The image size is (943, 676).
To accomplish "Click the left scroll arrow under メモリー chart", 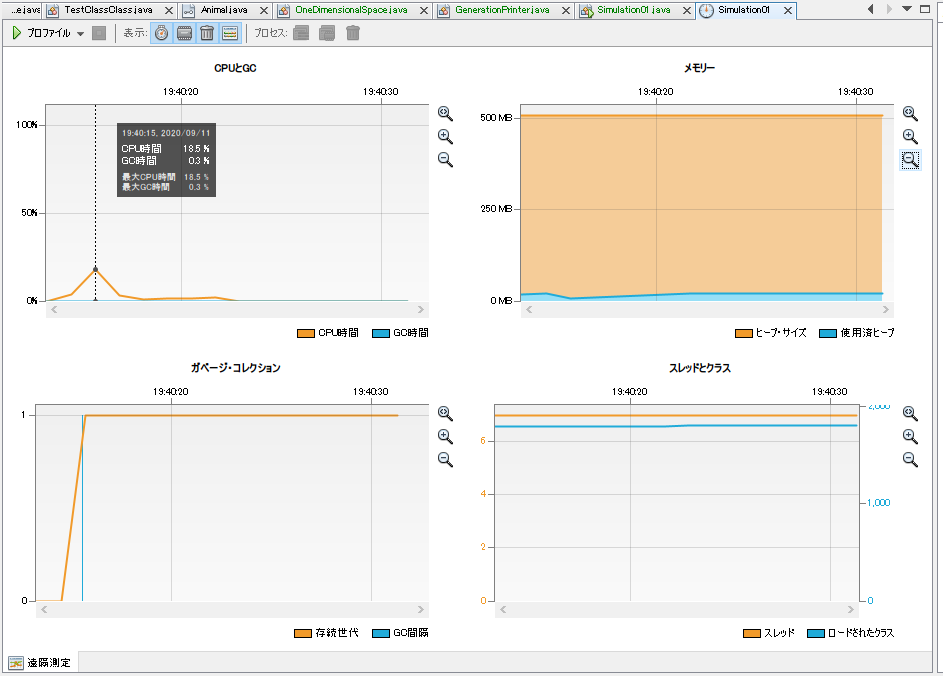I will [x=529, y=309].
